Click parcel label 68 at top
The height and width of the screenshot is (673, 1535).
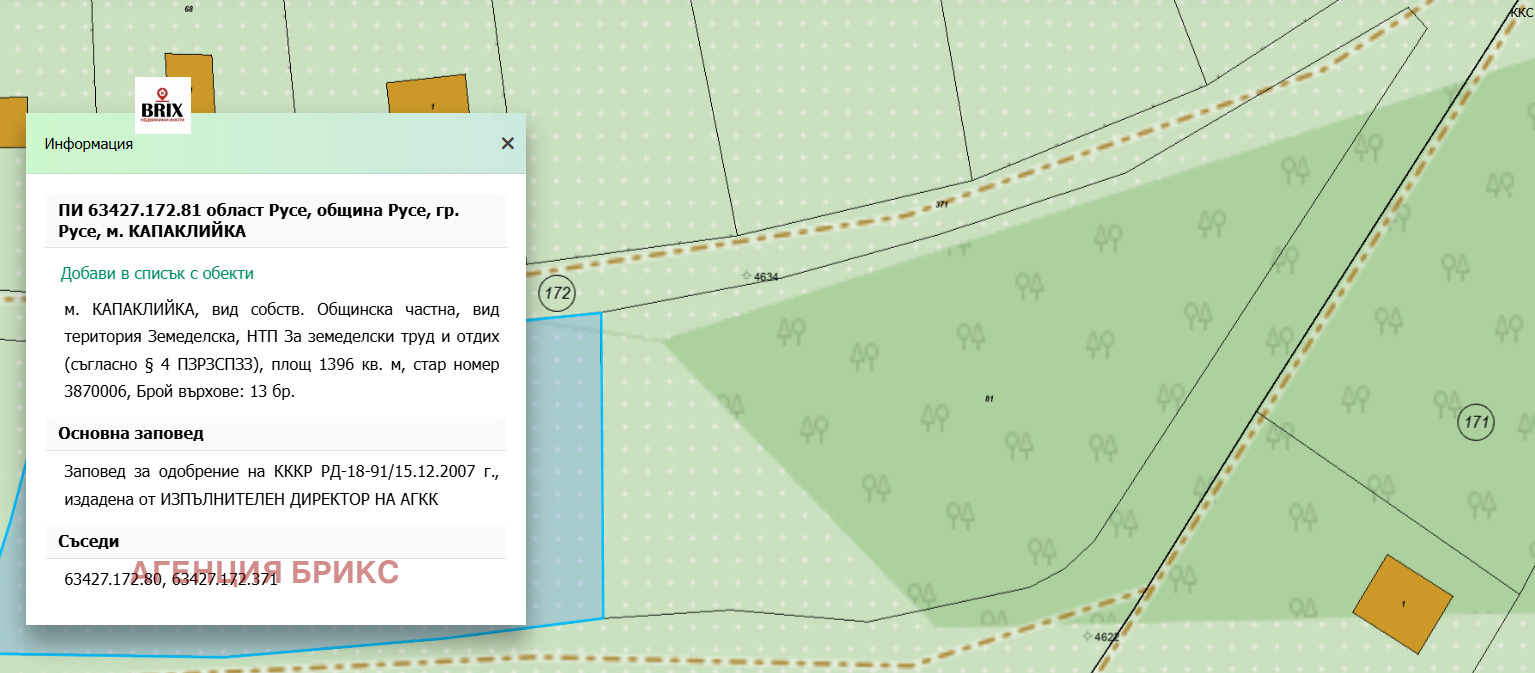point(189,8)
